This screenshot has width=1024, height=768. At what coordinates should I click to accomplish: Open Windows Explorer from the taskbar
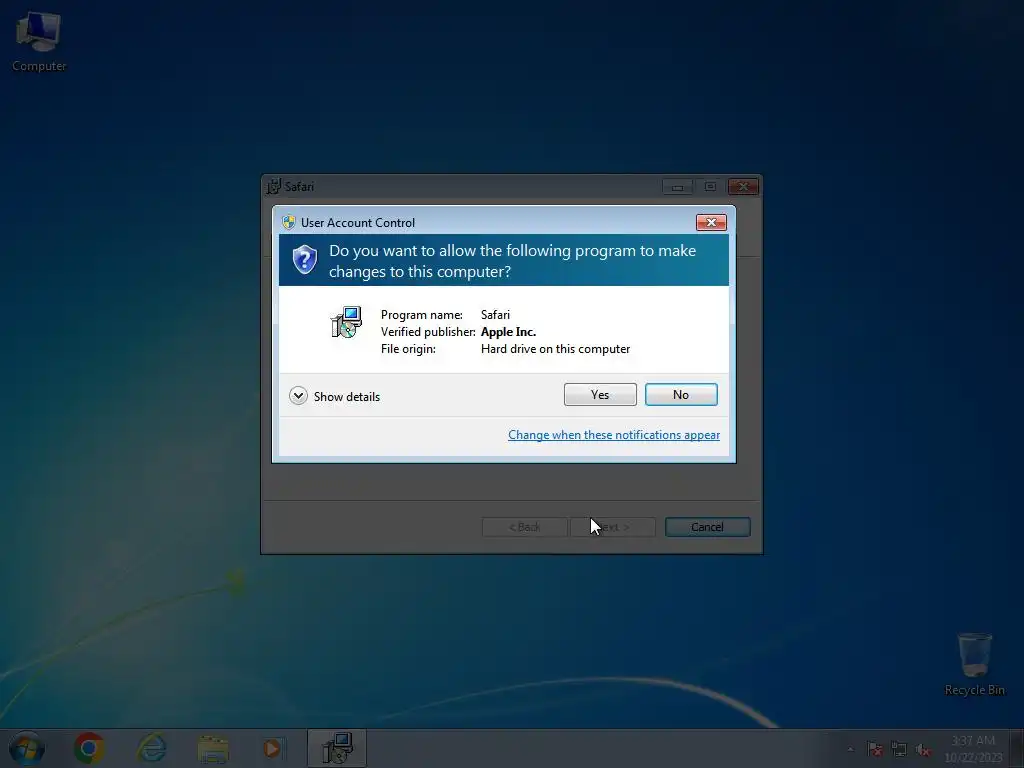click(213, 749)
